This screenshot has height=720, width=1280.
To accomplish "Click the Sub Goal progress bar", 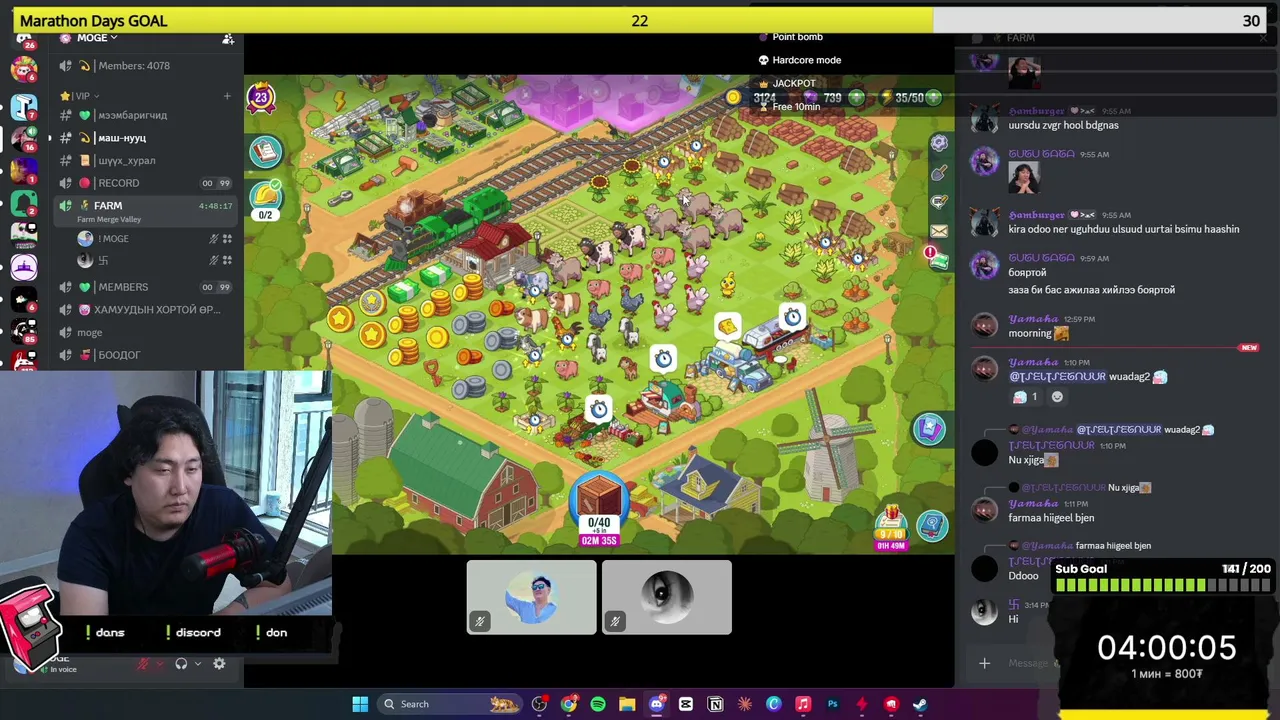I will coord(1163,585).
